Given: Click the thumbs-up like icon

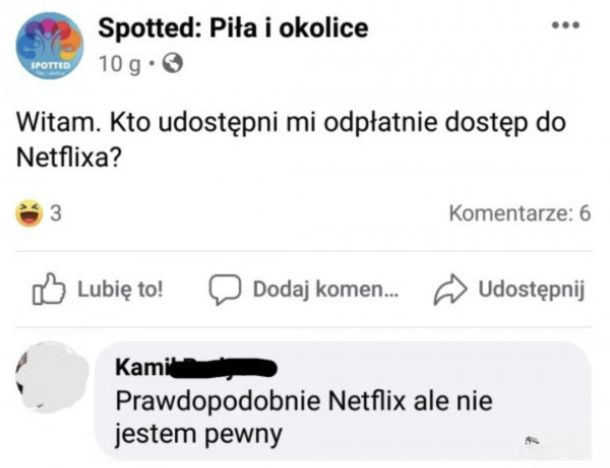Looking at the screenshot, I should pyautogui.click(x=47, y=290).
